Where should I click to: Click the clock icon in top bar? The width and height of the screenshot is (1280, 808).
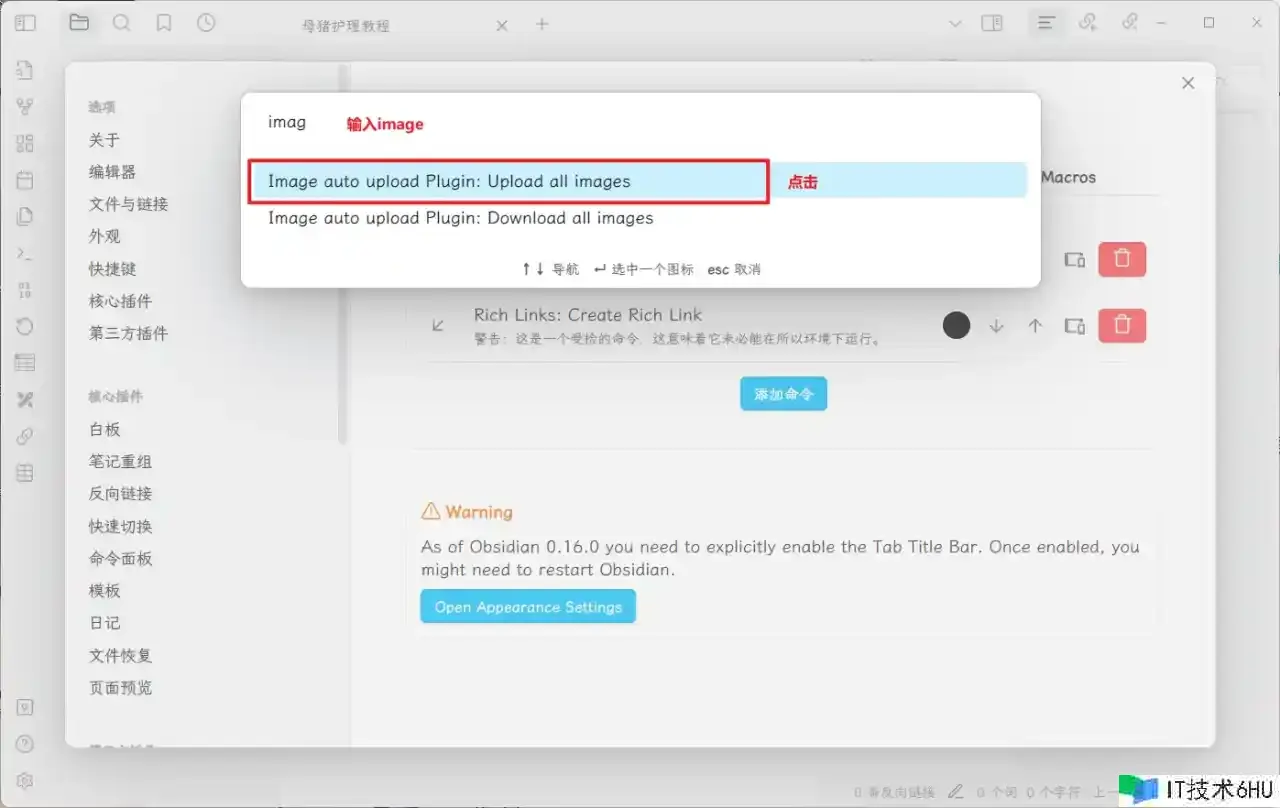pyautogui.click(x=206, y=23)
